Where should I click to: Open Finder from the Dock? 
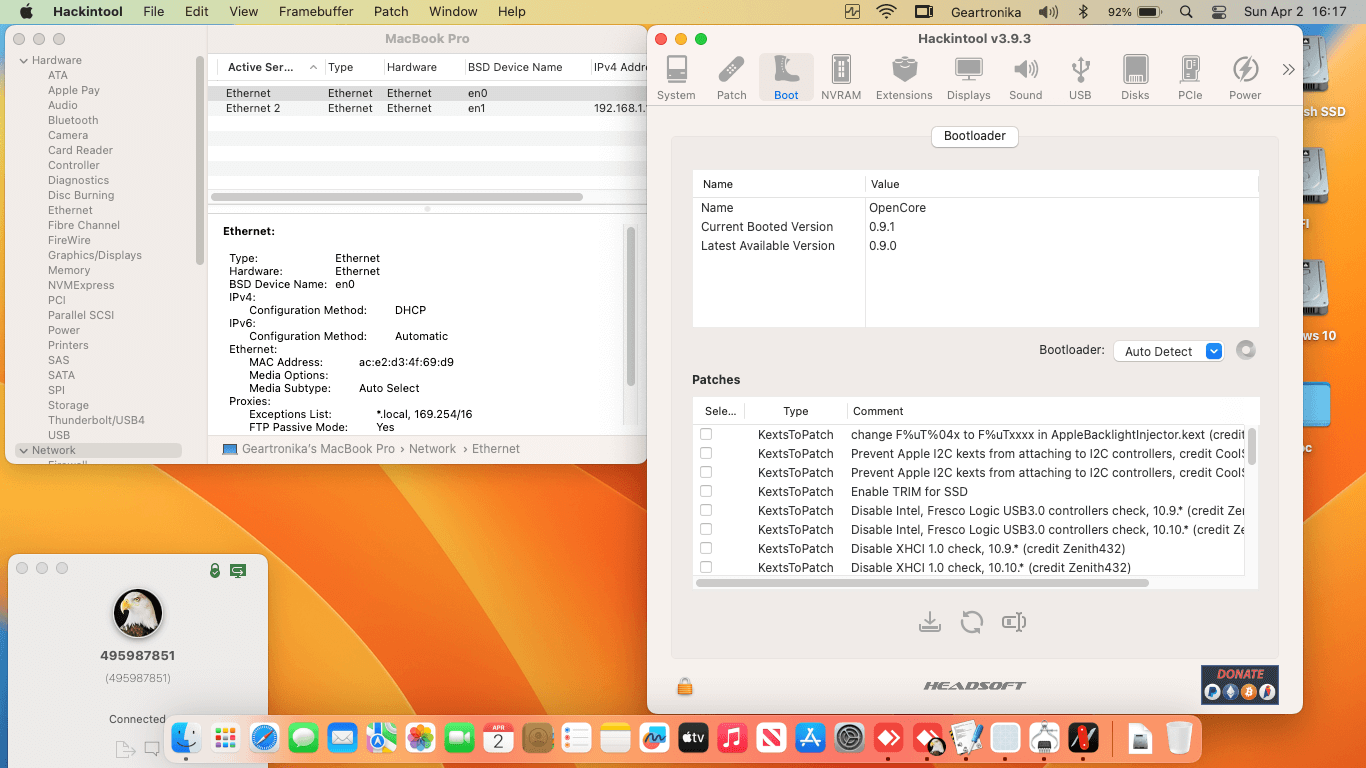click(x=187, y=738)
